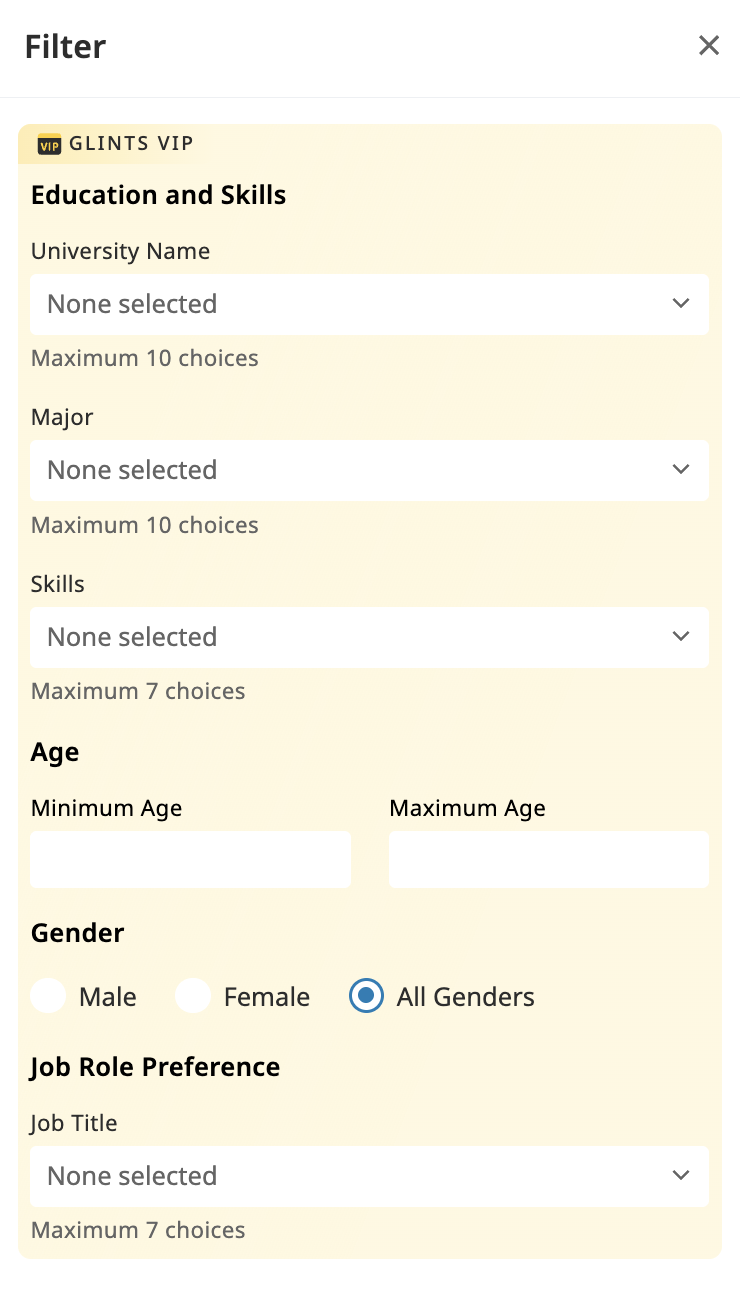Open the Skills selector
The width and height of the screenshot is (740, 1290).
click(x=369, y=637)
